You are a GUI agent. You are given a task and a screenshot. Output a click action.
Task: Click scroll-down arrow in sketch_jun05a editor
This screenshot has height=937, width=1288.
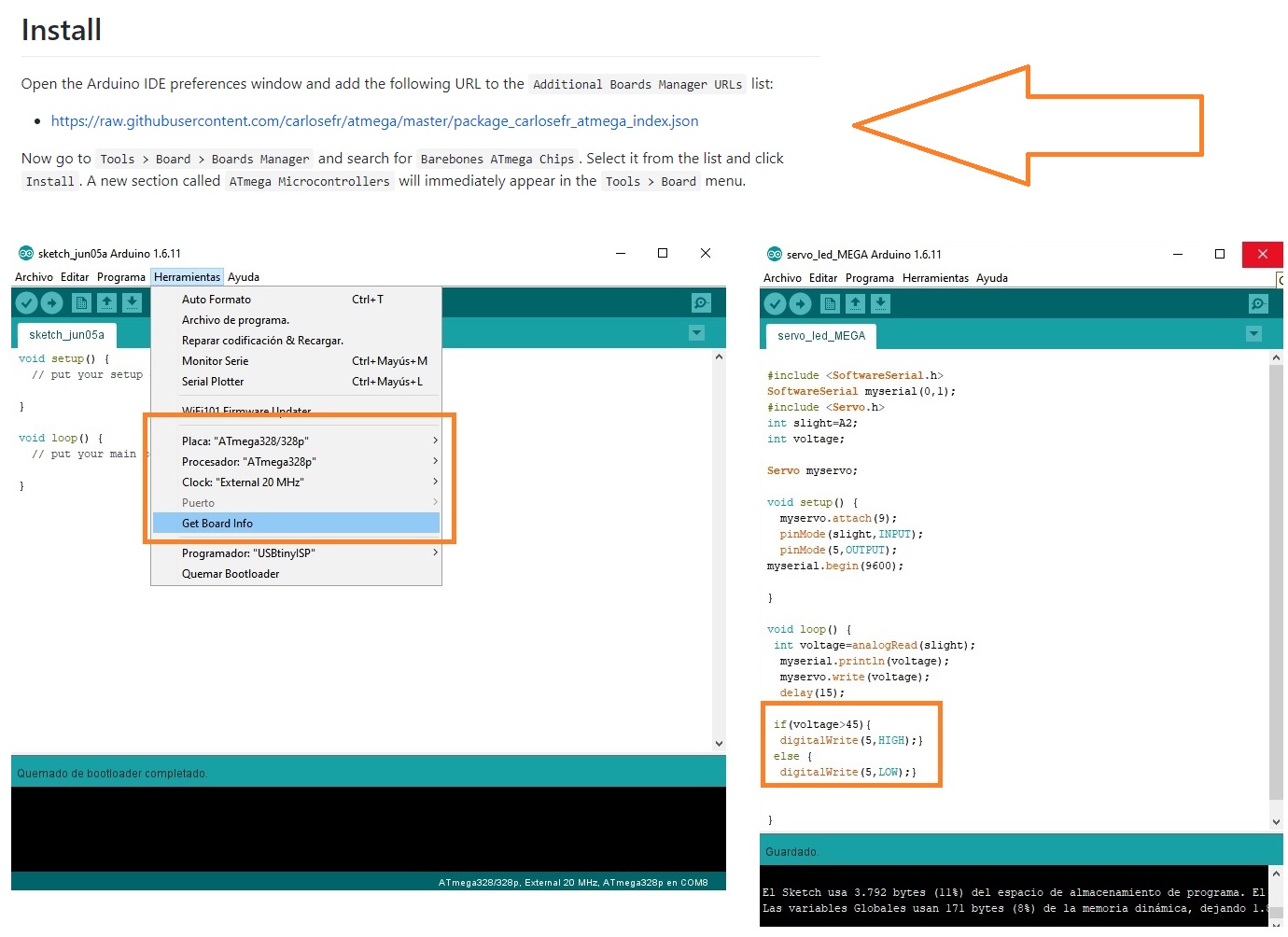[x=719, y=744]
